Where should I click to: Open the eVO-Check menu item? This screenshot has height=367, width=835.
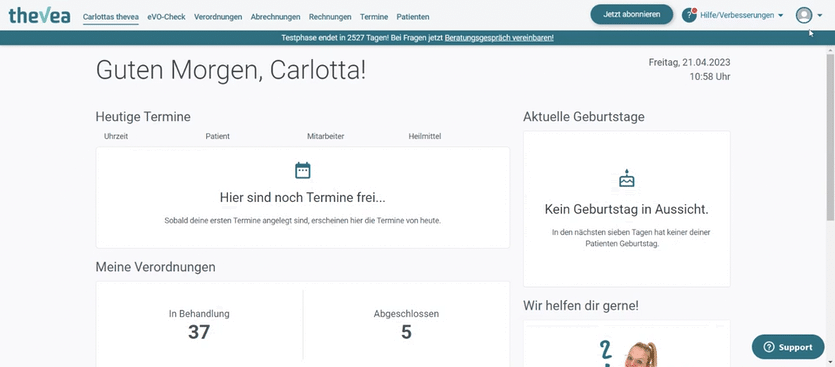(x=166, y=17)
